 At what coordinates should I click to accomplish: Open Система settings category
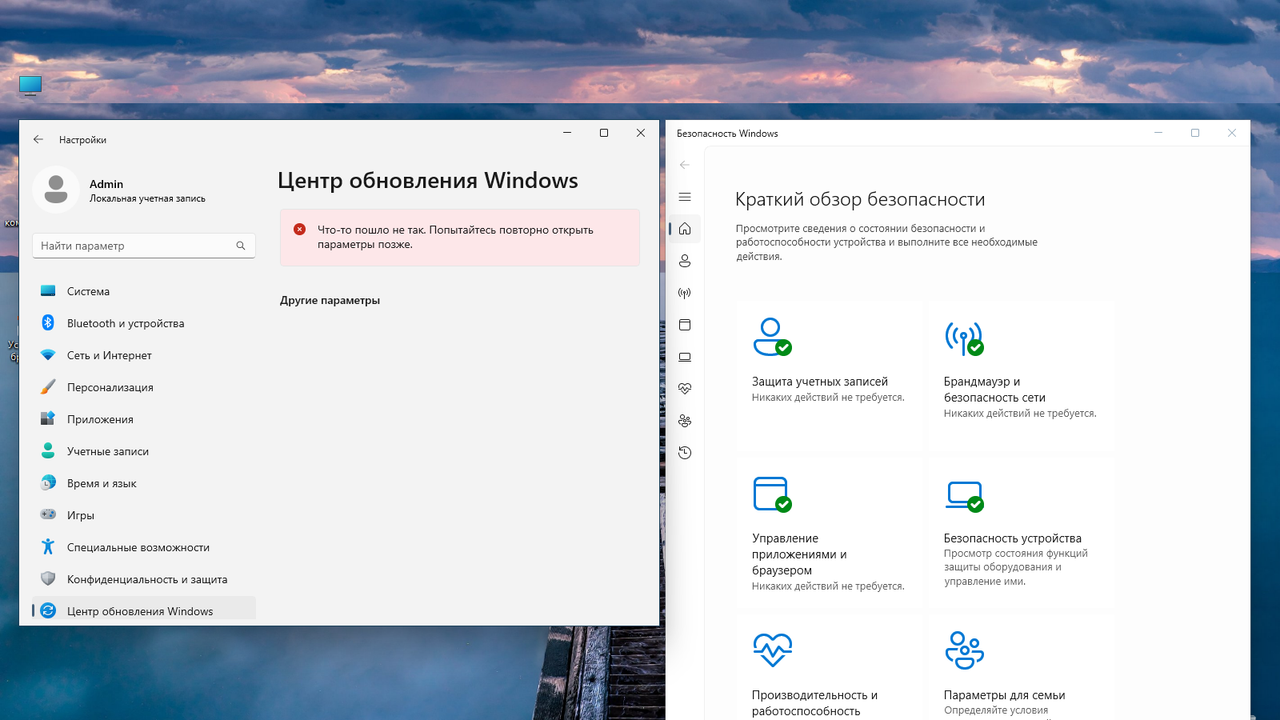(144, 291)
